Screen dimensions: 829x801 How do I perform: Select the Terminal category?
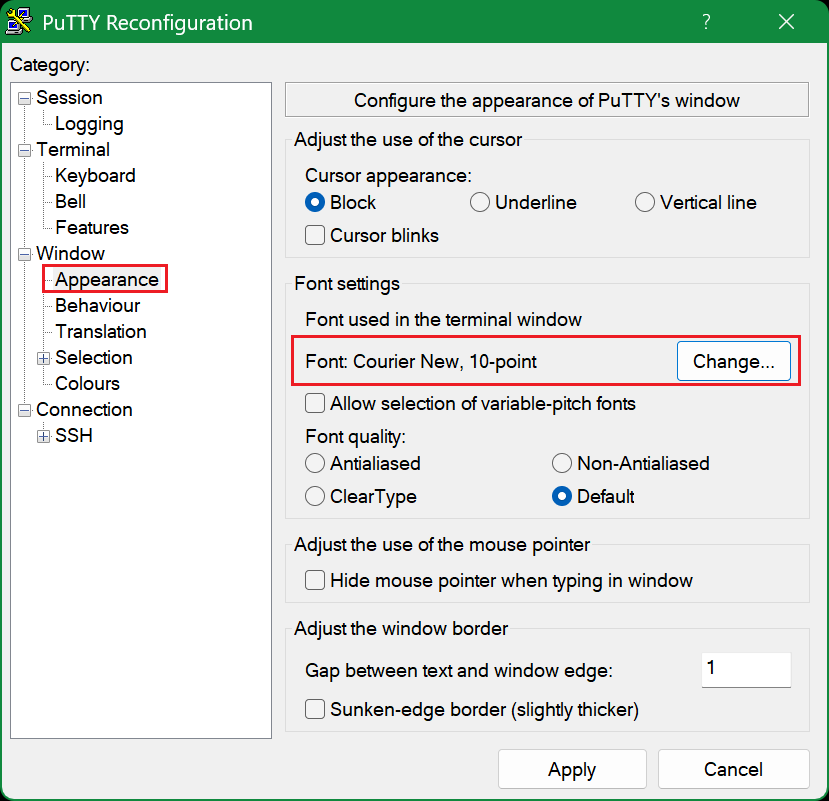[x=72, y=150]
